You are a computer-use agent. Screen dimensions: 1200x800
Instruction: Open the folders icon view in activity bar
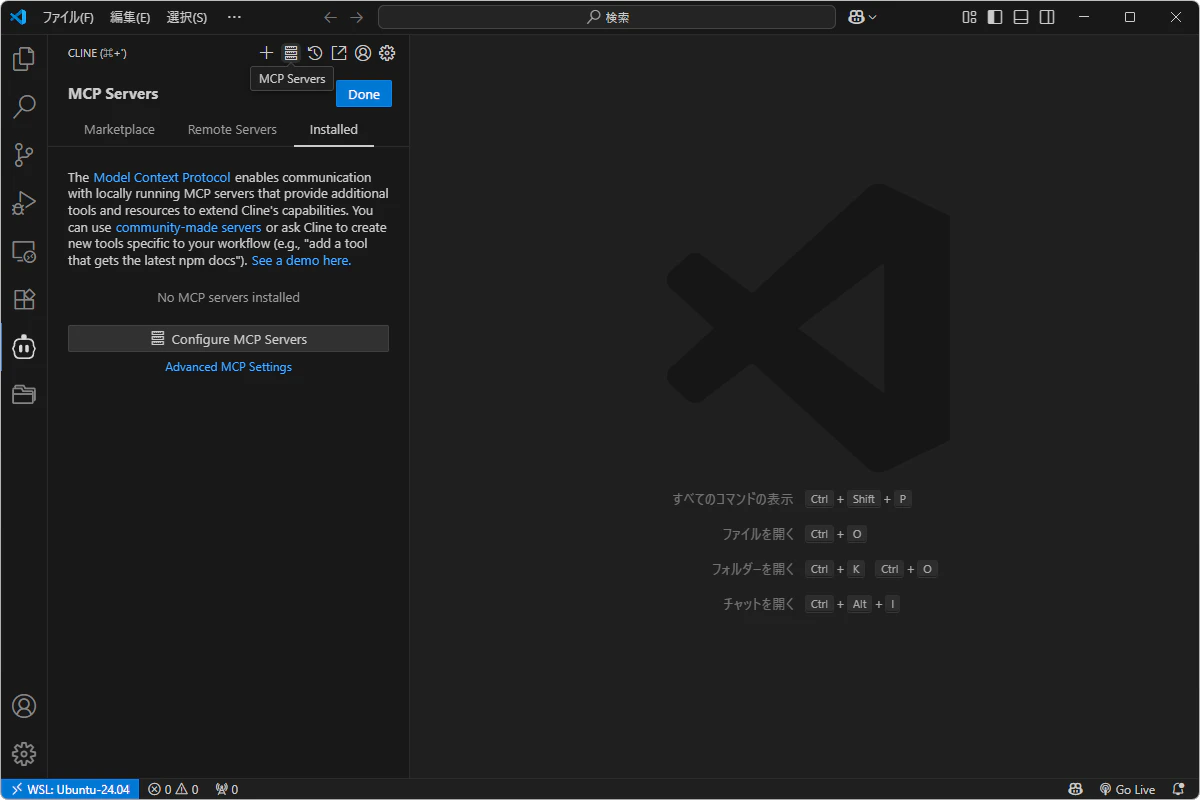pos(24,395)
